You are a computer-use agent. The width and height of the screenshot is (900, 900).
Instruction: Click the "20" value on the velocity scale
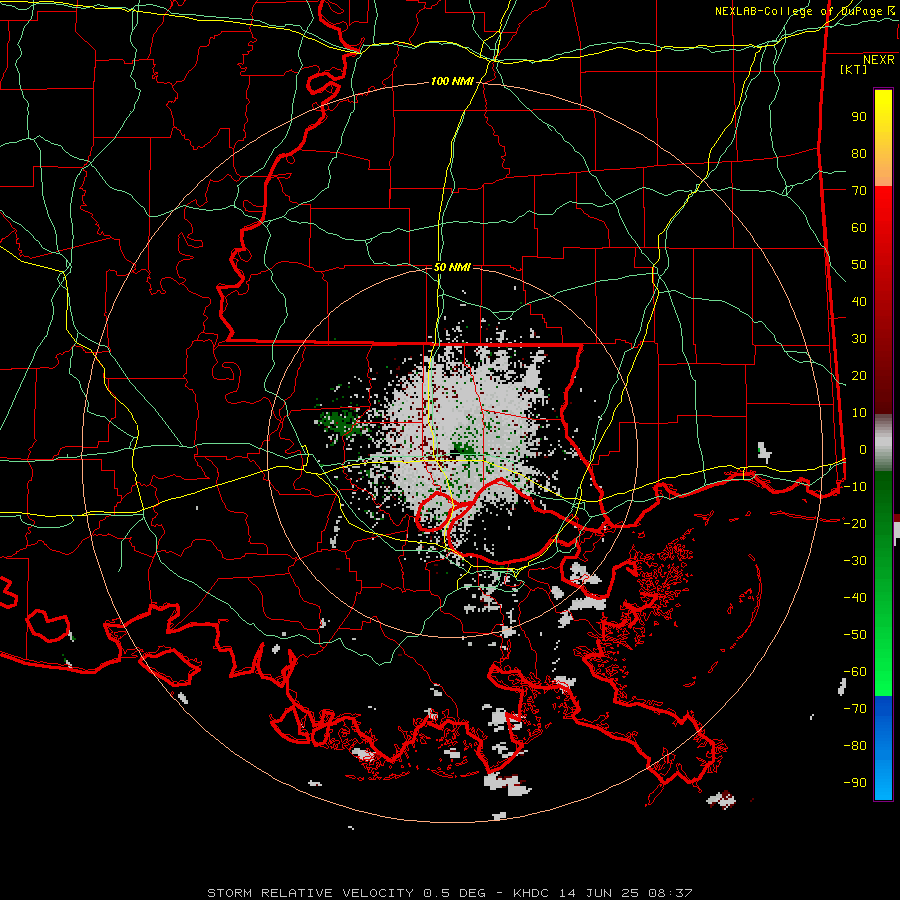859,375
